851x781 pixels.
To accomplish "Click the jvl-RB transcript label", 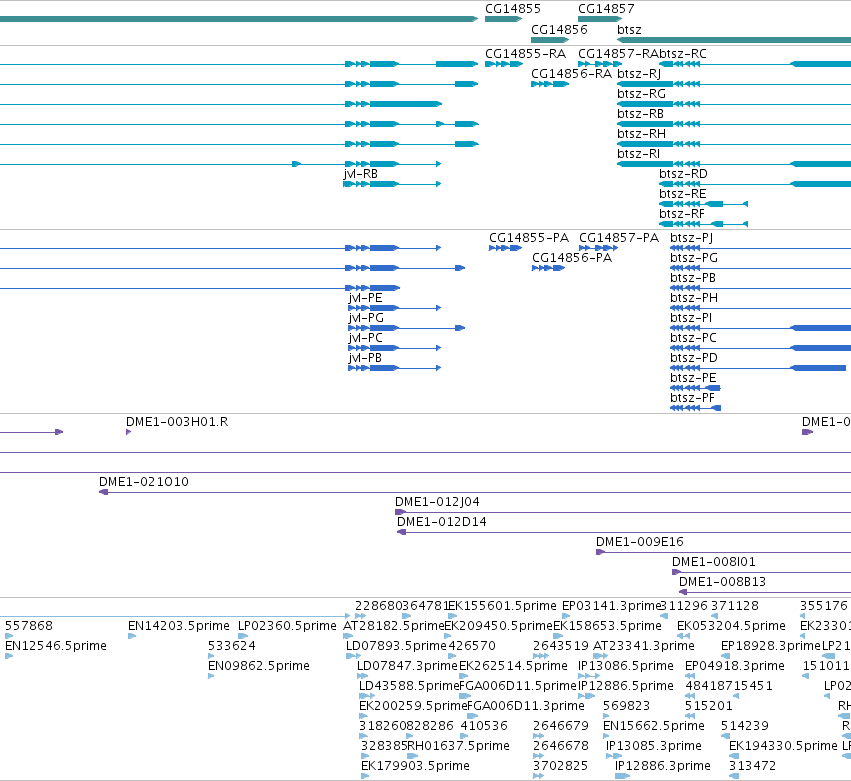I will 360,174.
